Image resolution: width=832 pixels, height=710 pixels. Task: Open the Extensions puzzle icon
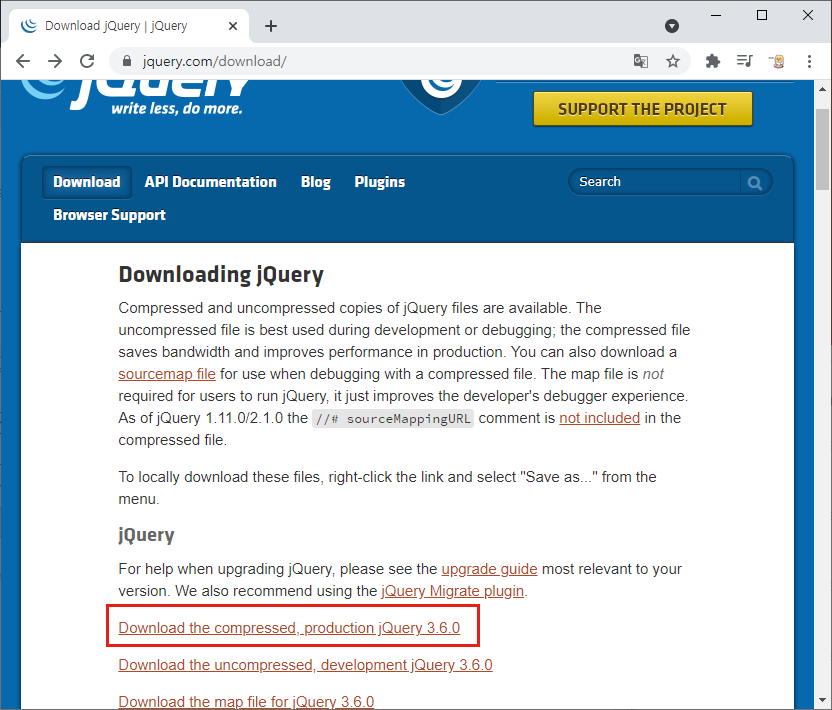[x=713, y=61]
